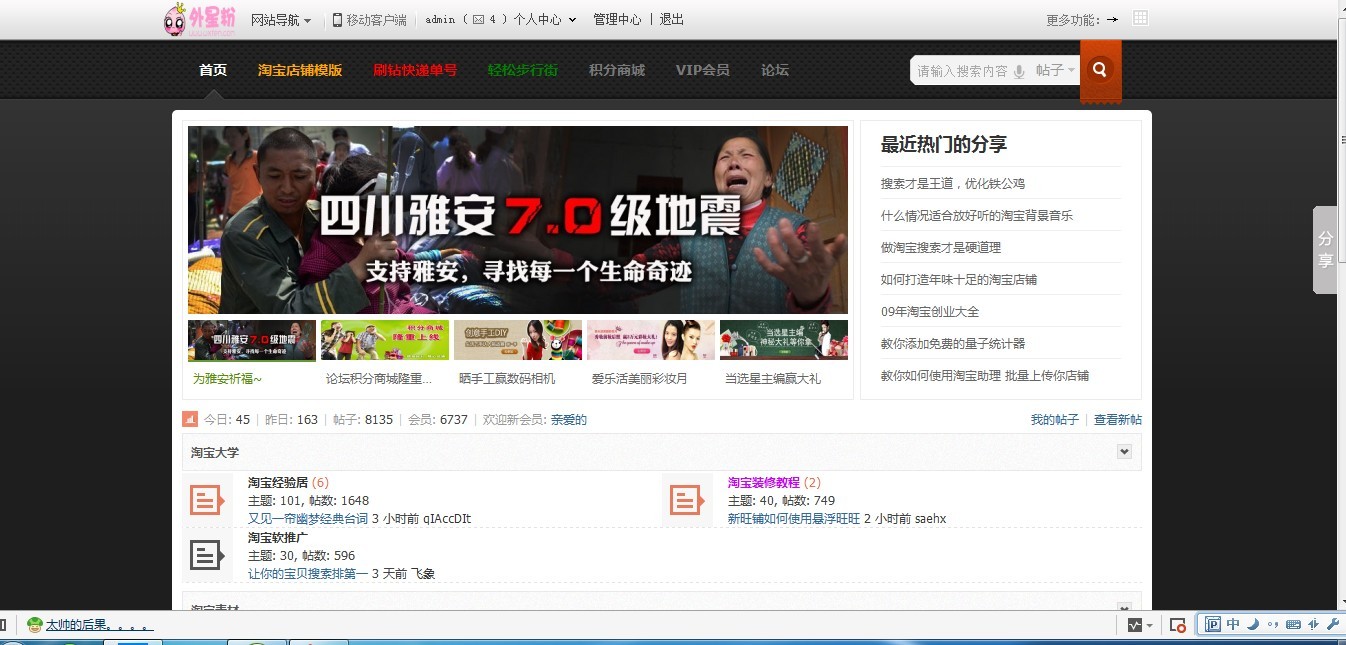Click the input method 中 icon
Screen dimensions: 1346x645
coord(1233,624)
